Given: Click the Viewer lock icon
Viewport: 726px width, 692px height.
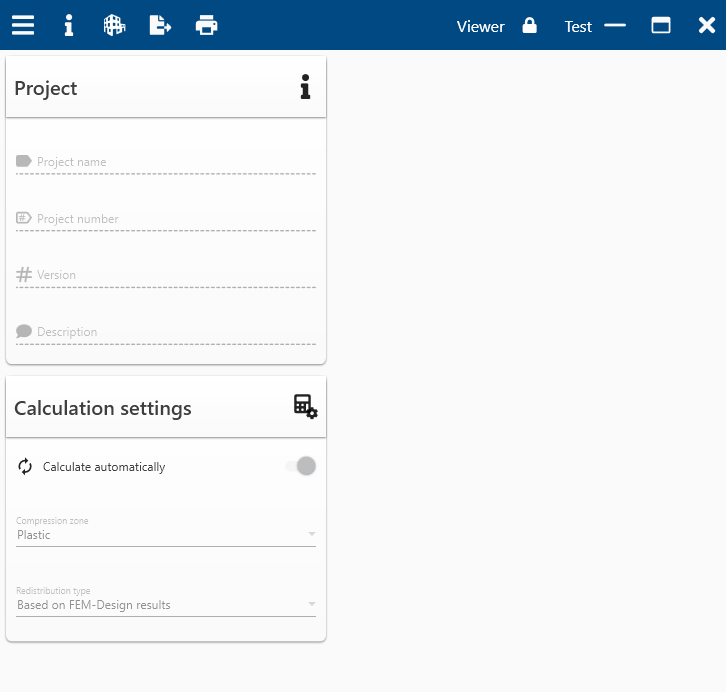Looking at the screenshot, I should coord(530,25).
